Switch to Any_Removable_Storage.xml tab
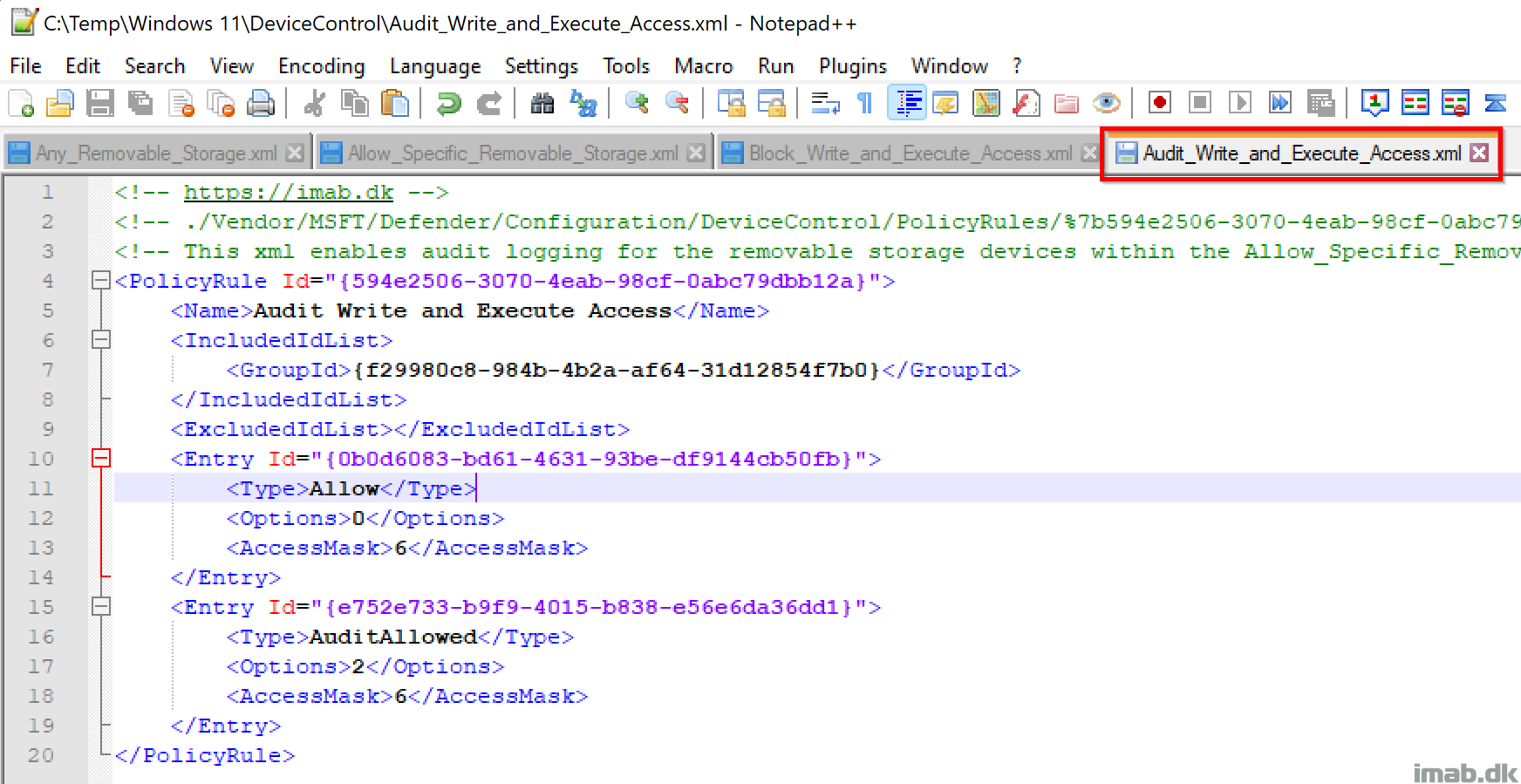1521x784 pixels. tap(156, 153)
